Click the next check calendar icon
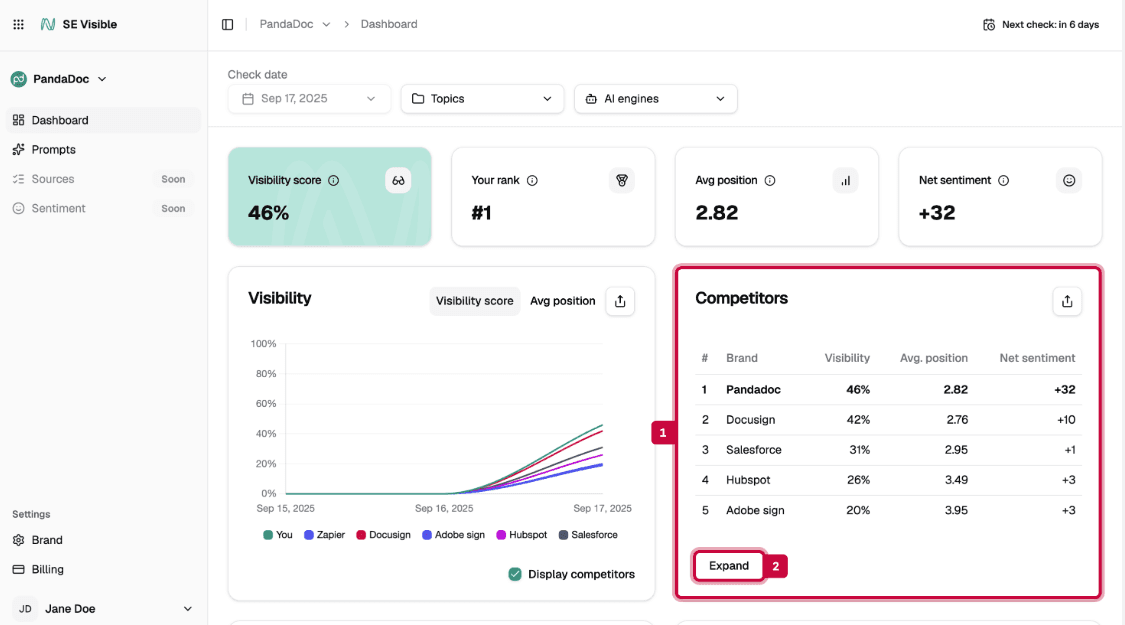 click(989, 24)
